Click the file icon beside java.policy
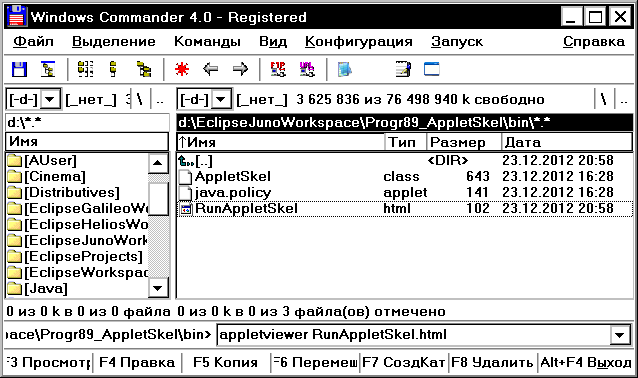The image size is (638, 378). [x=186, y=193]
